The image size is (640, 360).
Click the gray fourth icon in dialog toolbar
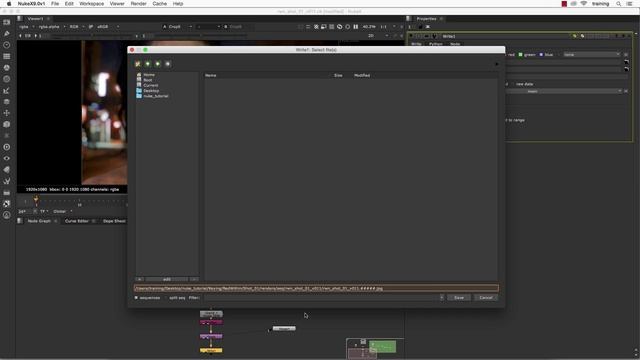(168, 64)
